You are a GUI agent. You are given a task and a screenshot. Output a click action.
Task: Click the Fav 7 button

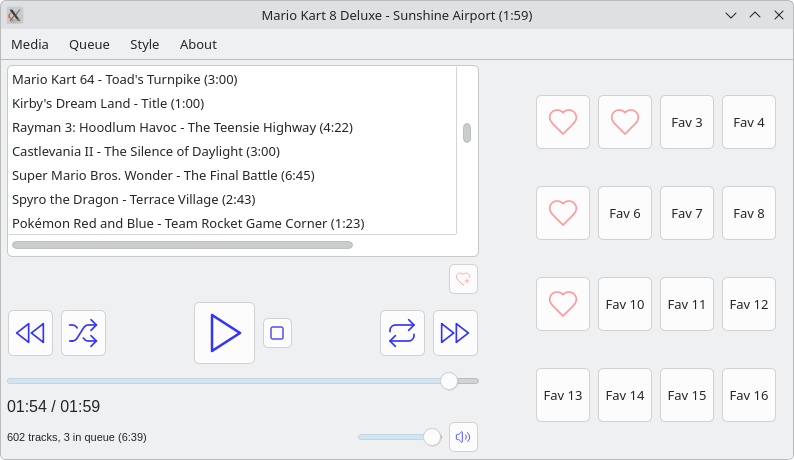687,213
